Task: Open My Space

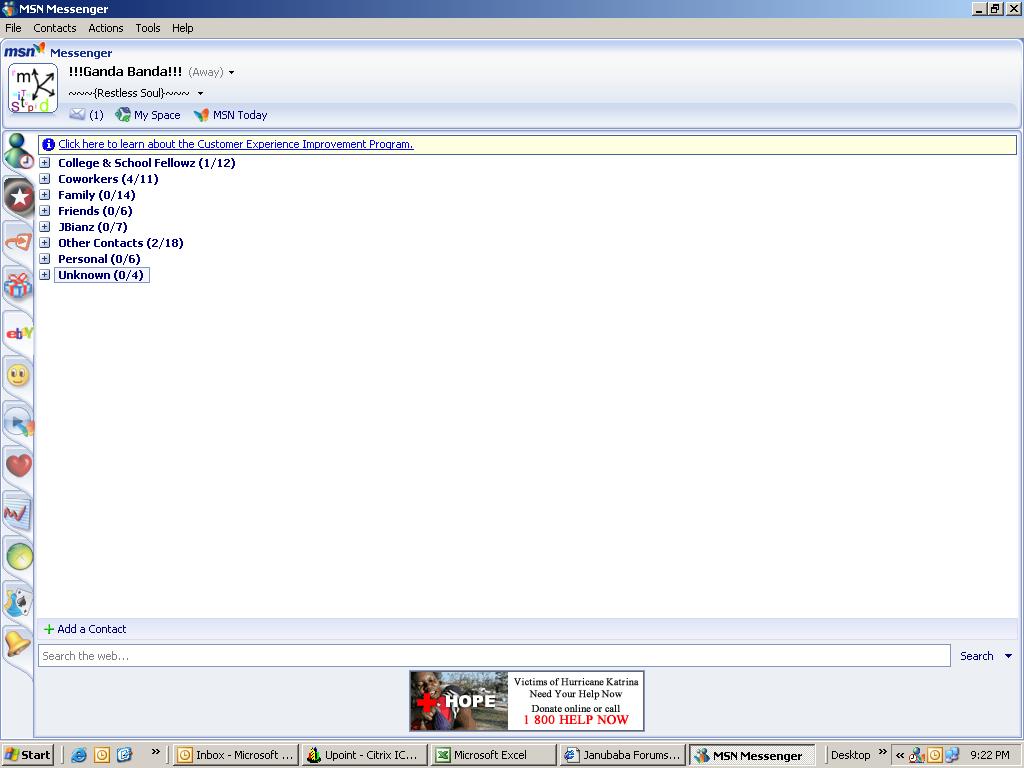Action: tap(148, 115)
